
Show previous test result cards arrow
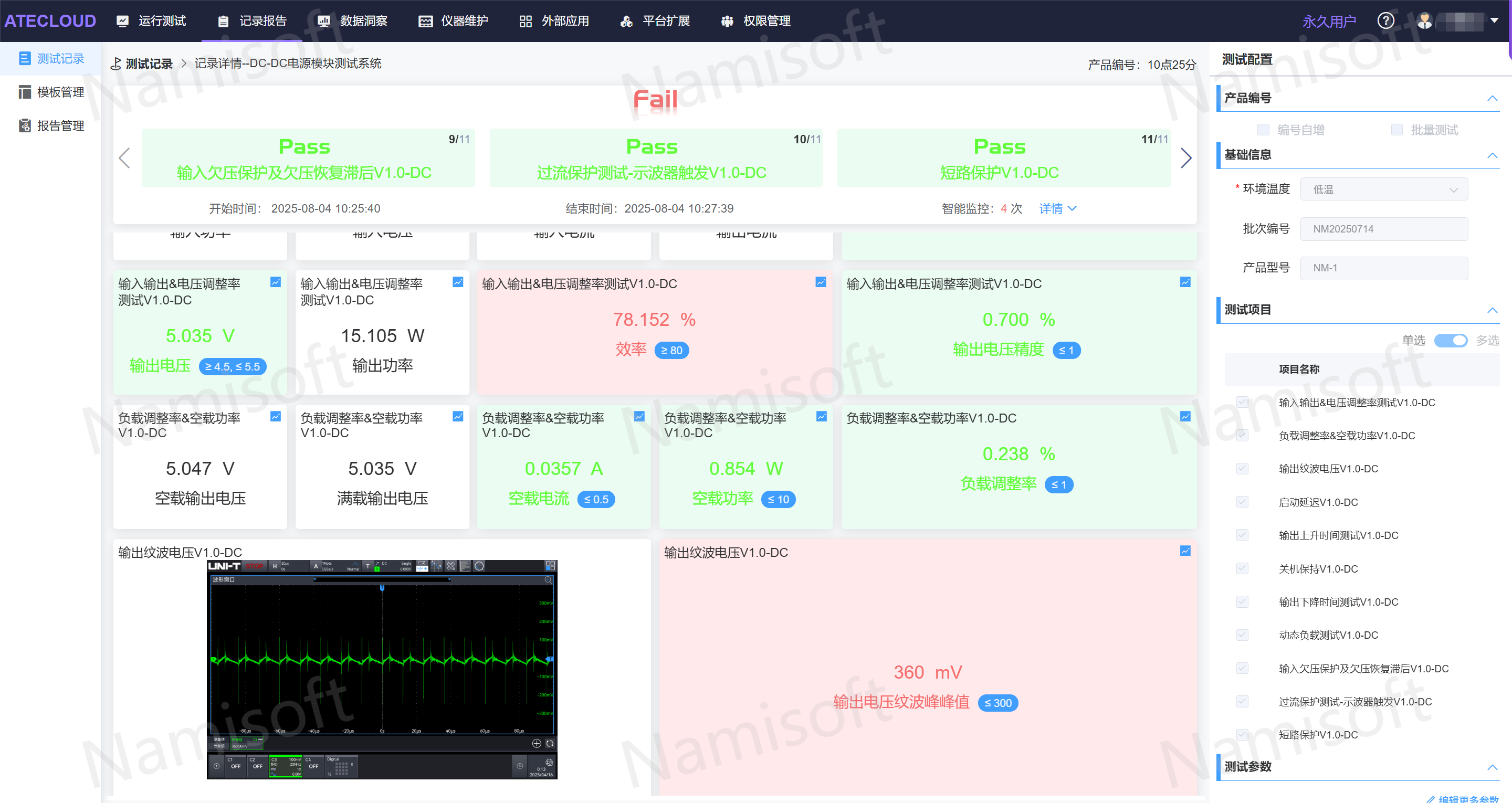pyautogui.click(x=124, y=158)
